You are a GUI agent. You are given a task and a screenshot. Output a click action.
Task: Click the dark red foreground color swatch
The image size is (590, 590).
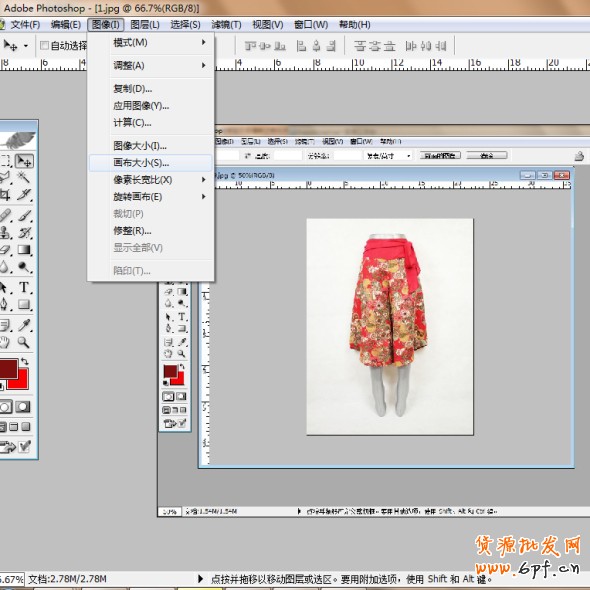point(8,368)
